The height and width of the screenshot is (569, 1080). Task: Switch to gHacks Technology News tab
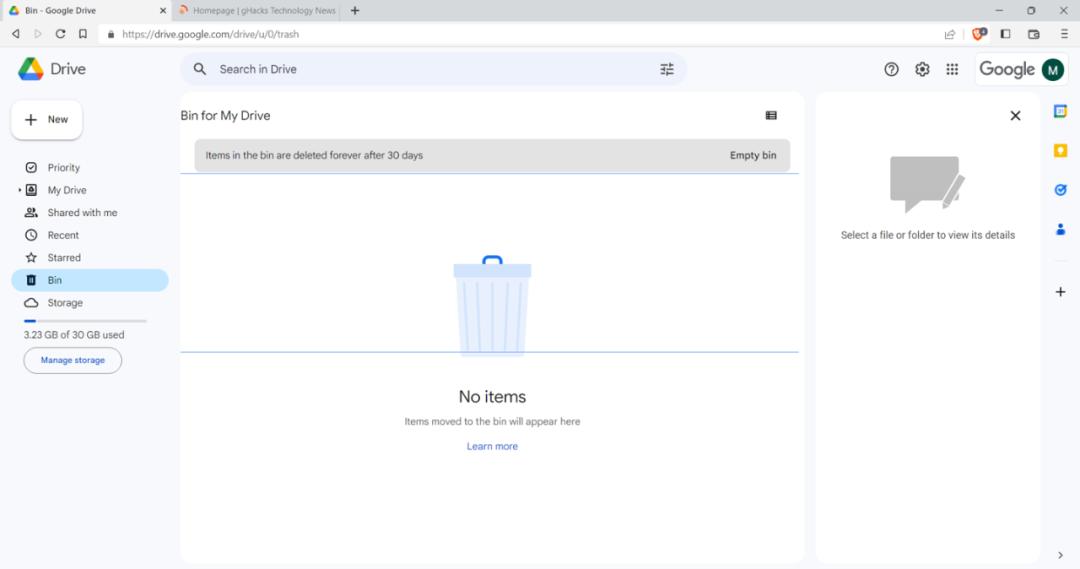pyautogui.click(x=257, y=10)
